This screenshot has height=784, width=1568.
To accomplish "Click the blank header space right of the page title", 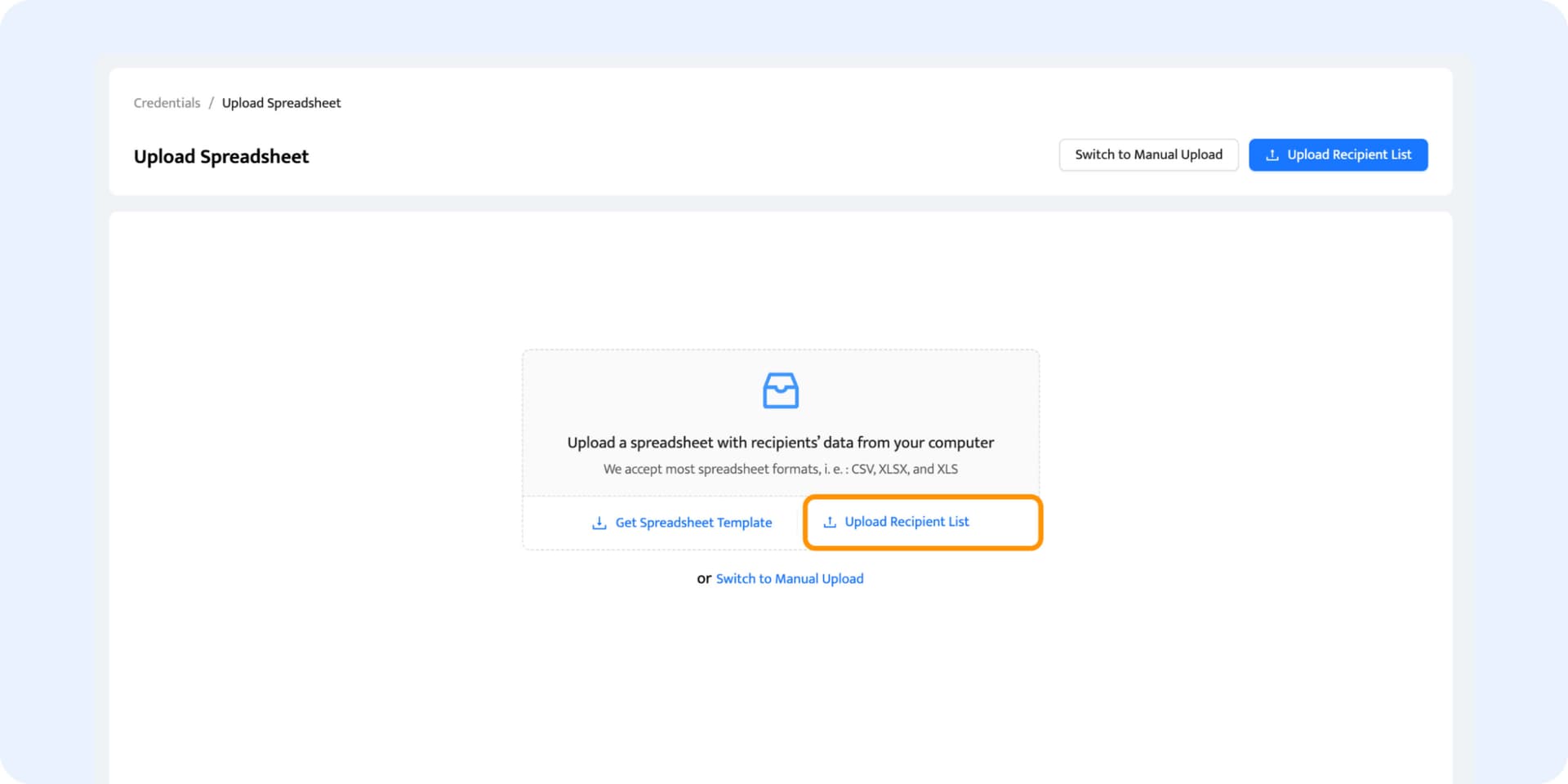I will click(678, 155).
